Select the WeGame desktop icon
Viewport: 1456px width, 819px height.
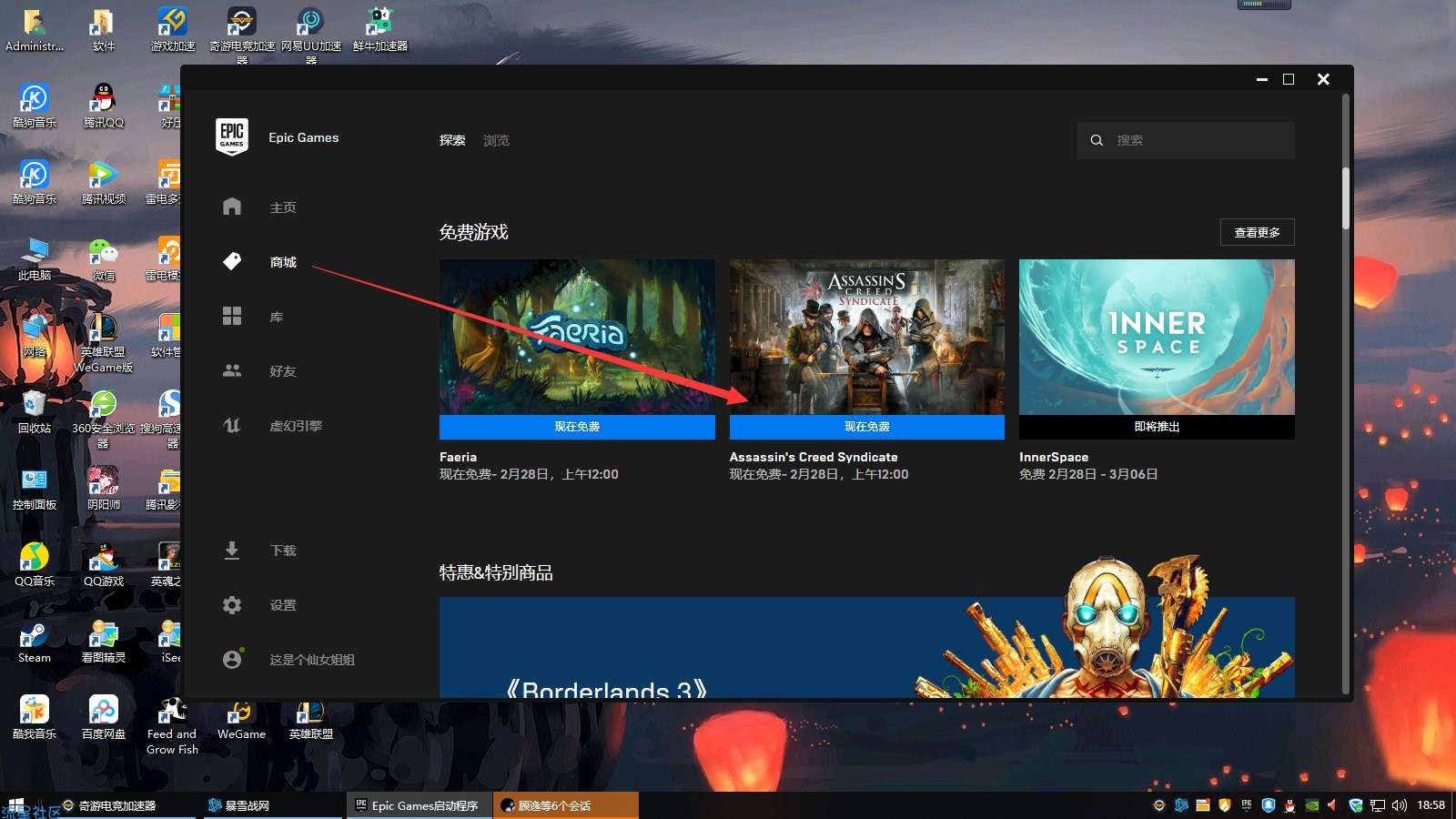(241, 719)
